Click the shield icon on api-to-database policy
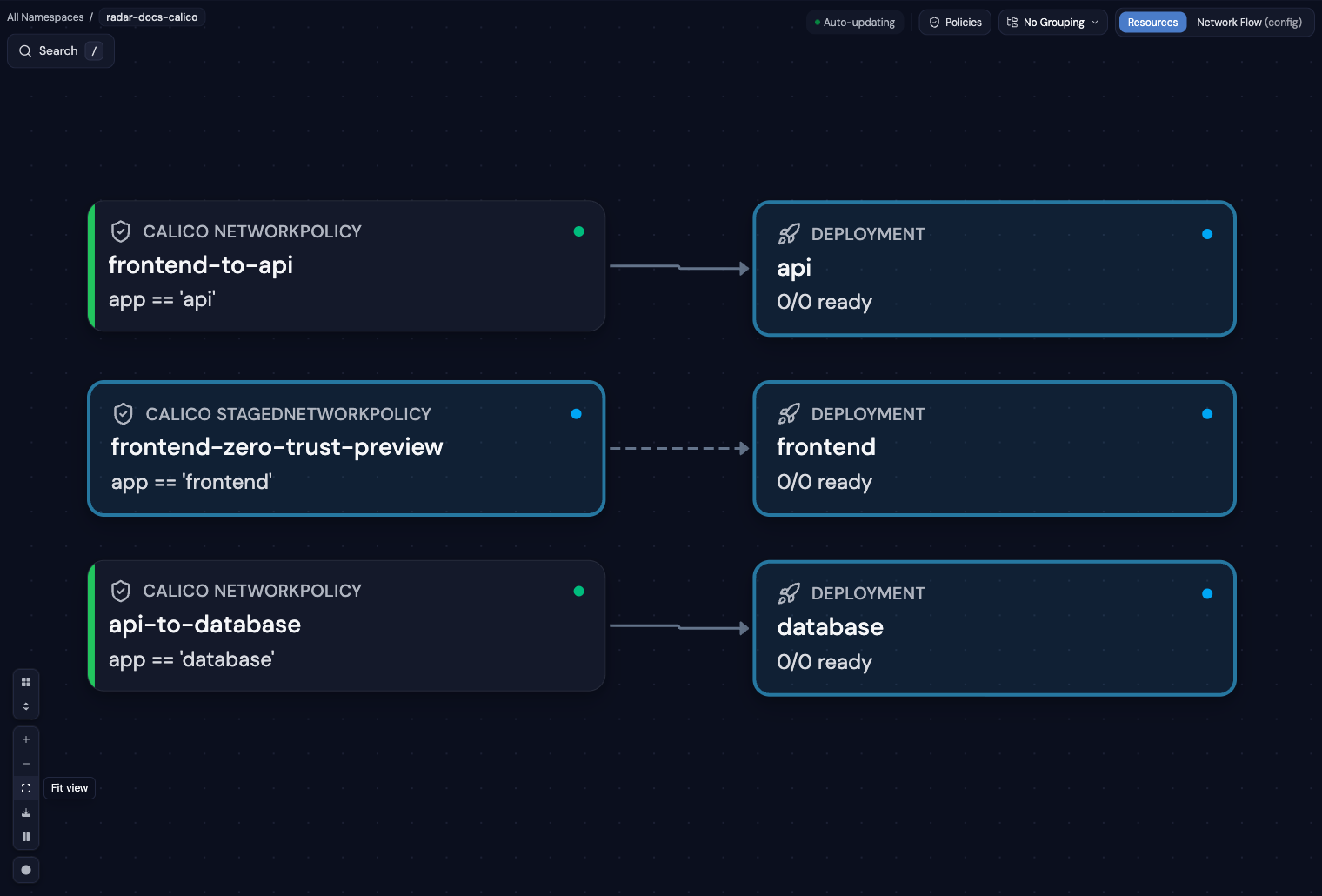1322x896 pixels. tap(121, 592)
